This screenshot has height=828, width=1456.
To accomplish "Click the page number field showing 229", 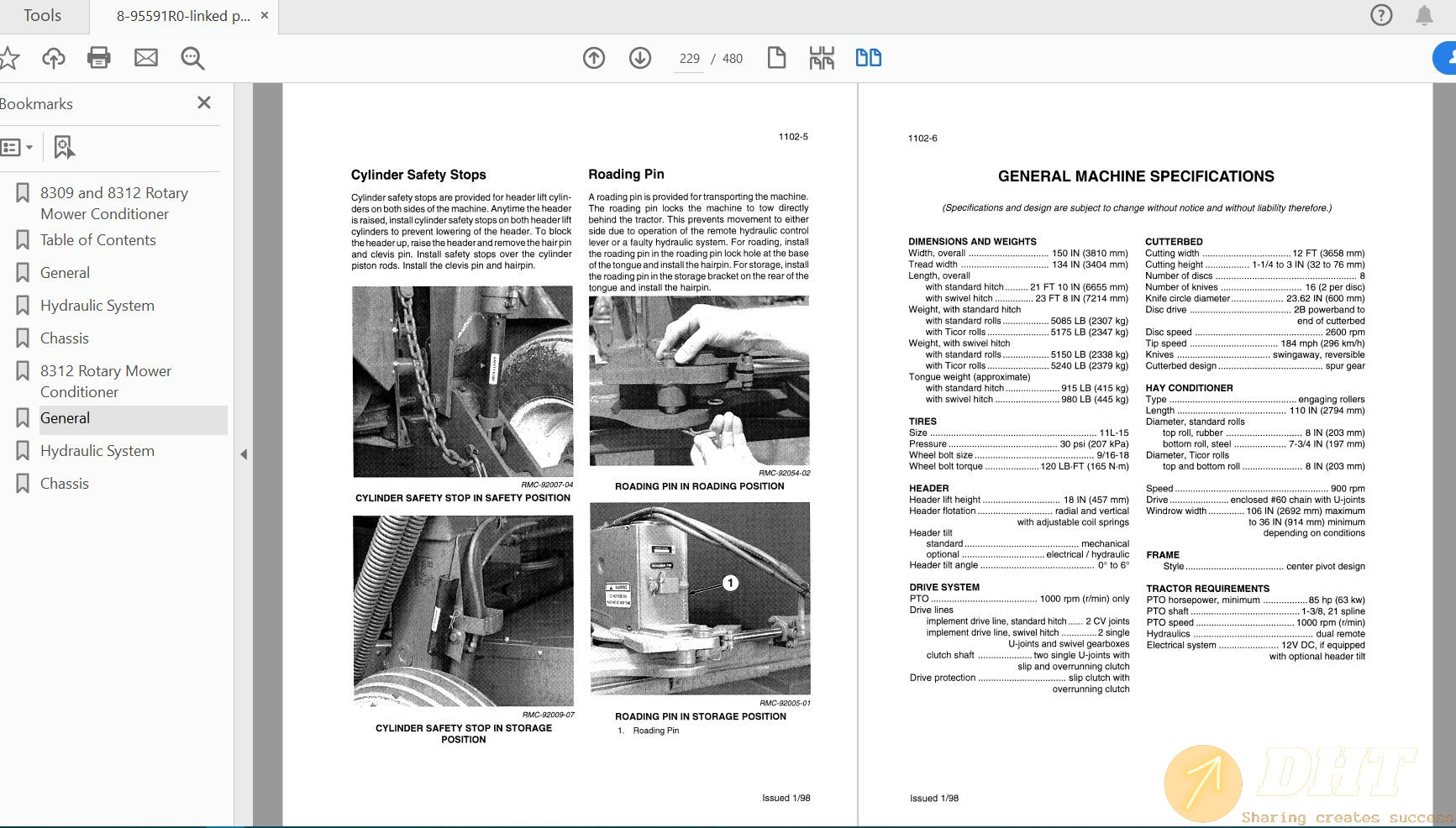I will (x=689, y=58).
